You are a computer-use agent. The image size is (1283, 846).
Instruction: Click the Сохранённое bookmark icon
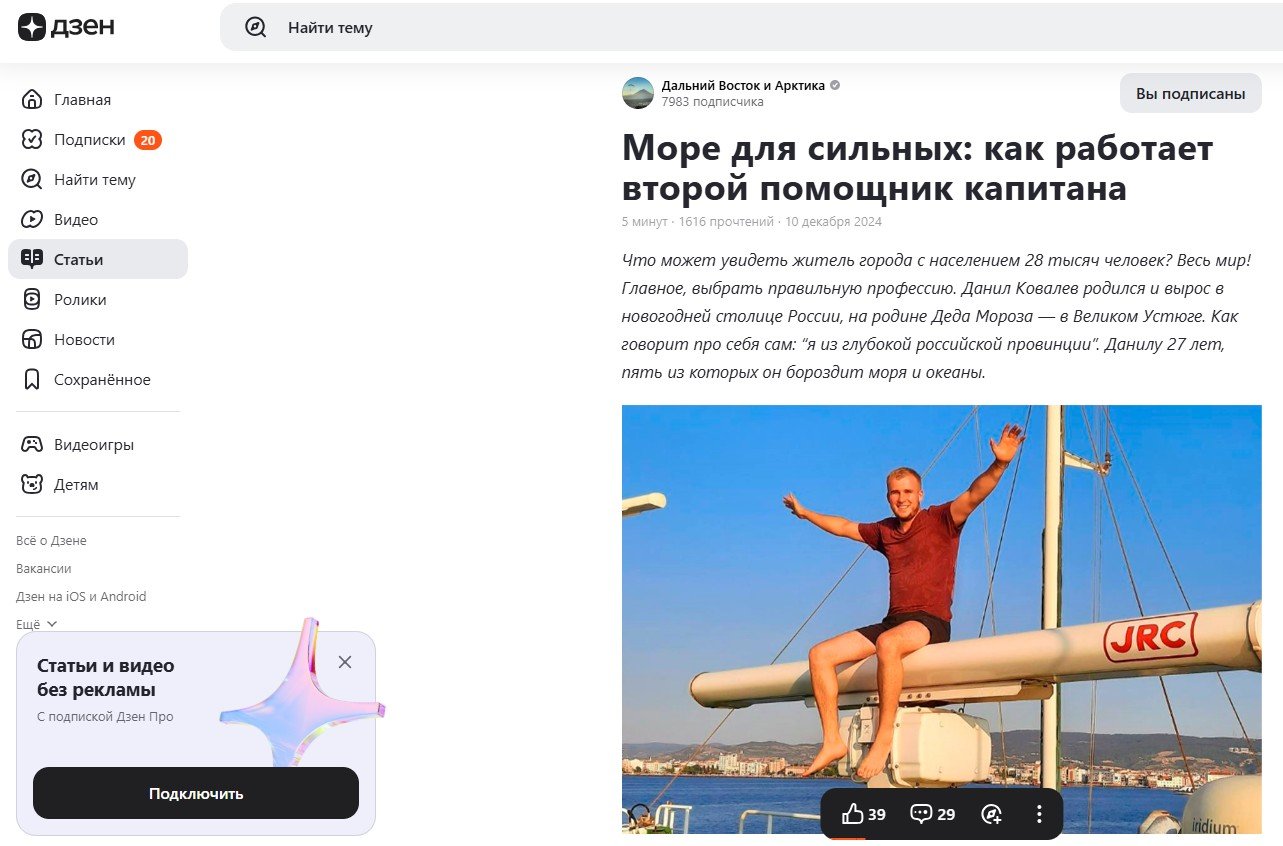[32, 380]
